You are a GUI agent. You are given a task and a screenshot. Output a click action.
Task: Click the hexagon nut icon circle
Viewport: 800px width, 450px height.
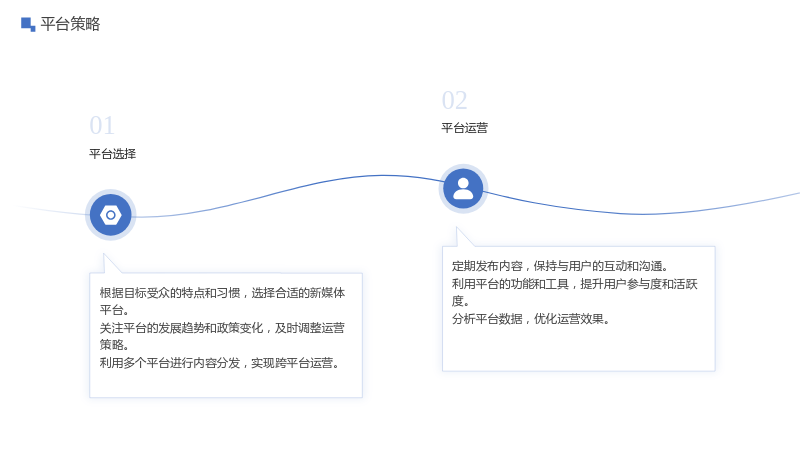point(111,215)
